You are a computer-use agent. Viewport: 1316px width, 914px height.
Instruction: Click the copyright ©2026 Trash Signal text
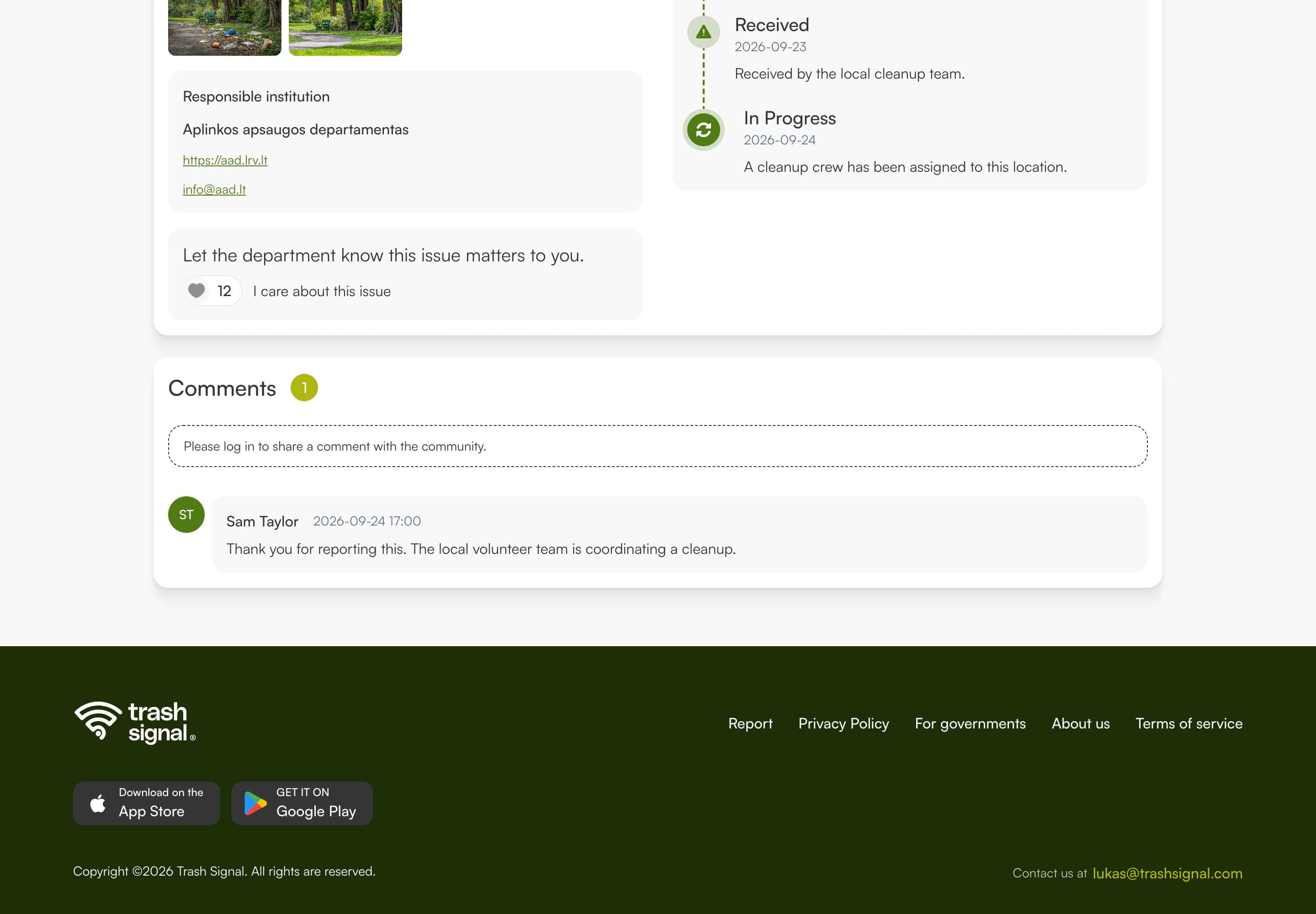coord(224,871)
